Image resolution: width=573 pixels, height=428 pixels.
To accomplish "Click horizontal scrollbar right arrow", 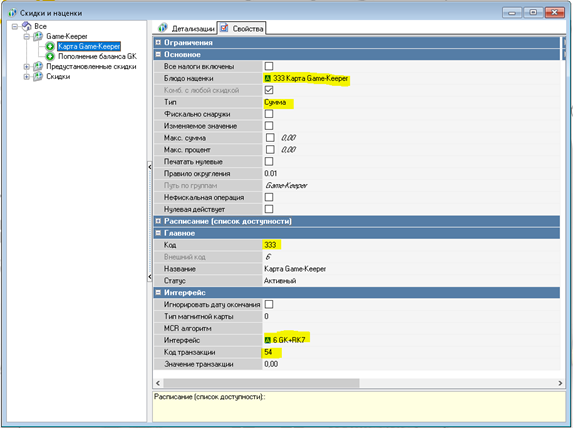I will click(560, 383).
